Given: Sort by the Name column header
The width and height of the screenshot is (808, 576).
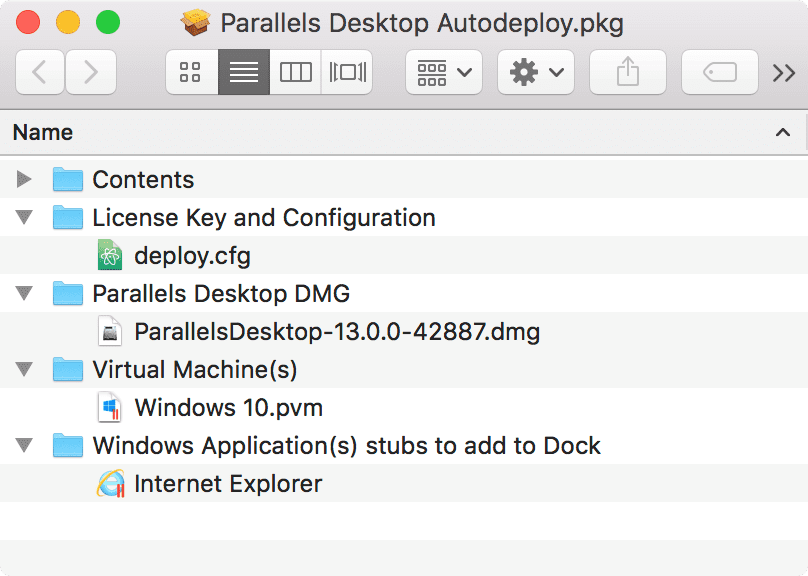Looking at the screenshot, I should point(43,132).
